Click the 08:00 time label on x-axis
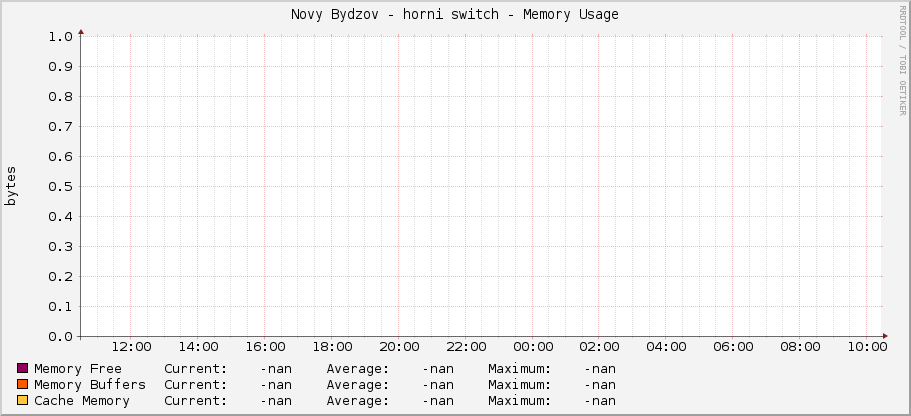 coord(800,347)
